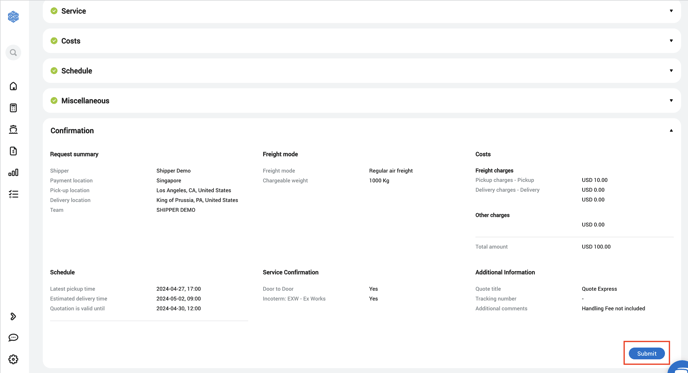Click quotation validity '2024-04-30, 12:00'
This screenshot has width=688, height=373.
click(179, 308)
